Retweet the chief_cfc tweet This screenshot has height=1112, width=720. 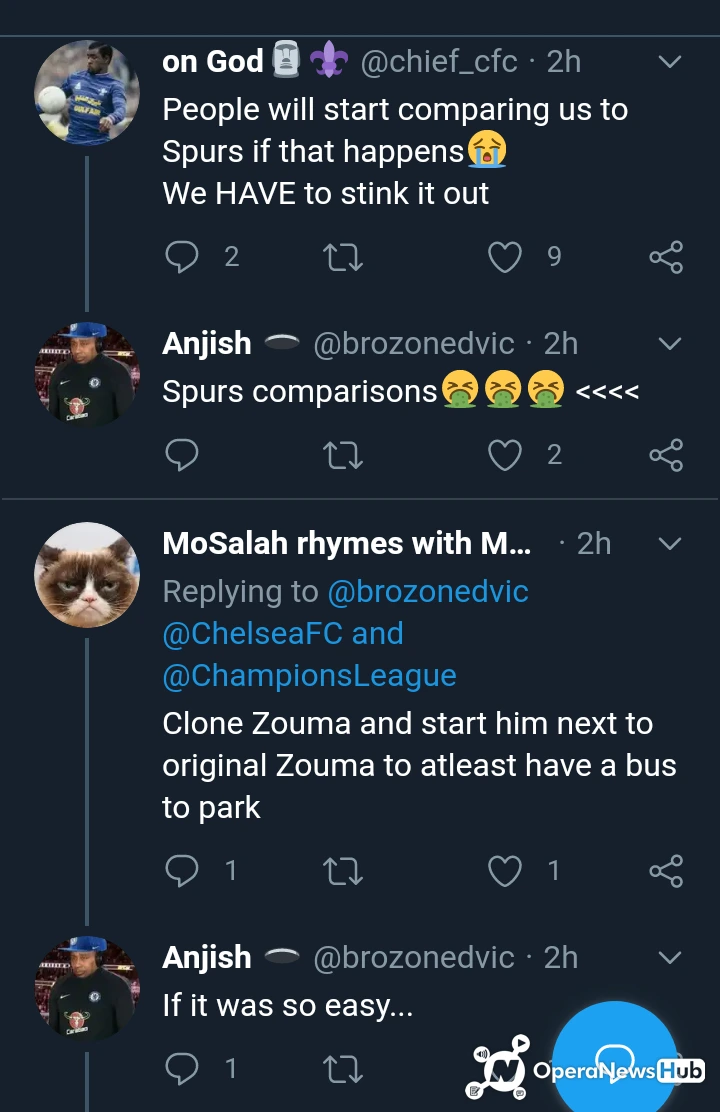344,257
